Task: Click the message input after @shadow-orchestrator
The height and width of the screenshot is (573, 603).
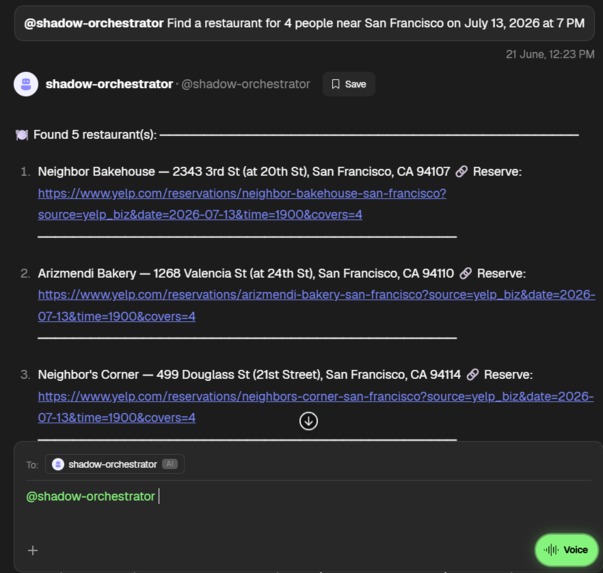Action: click(x=308, y=496)
